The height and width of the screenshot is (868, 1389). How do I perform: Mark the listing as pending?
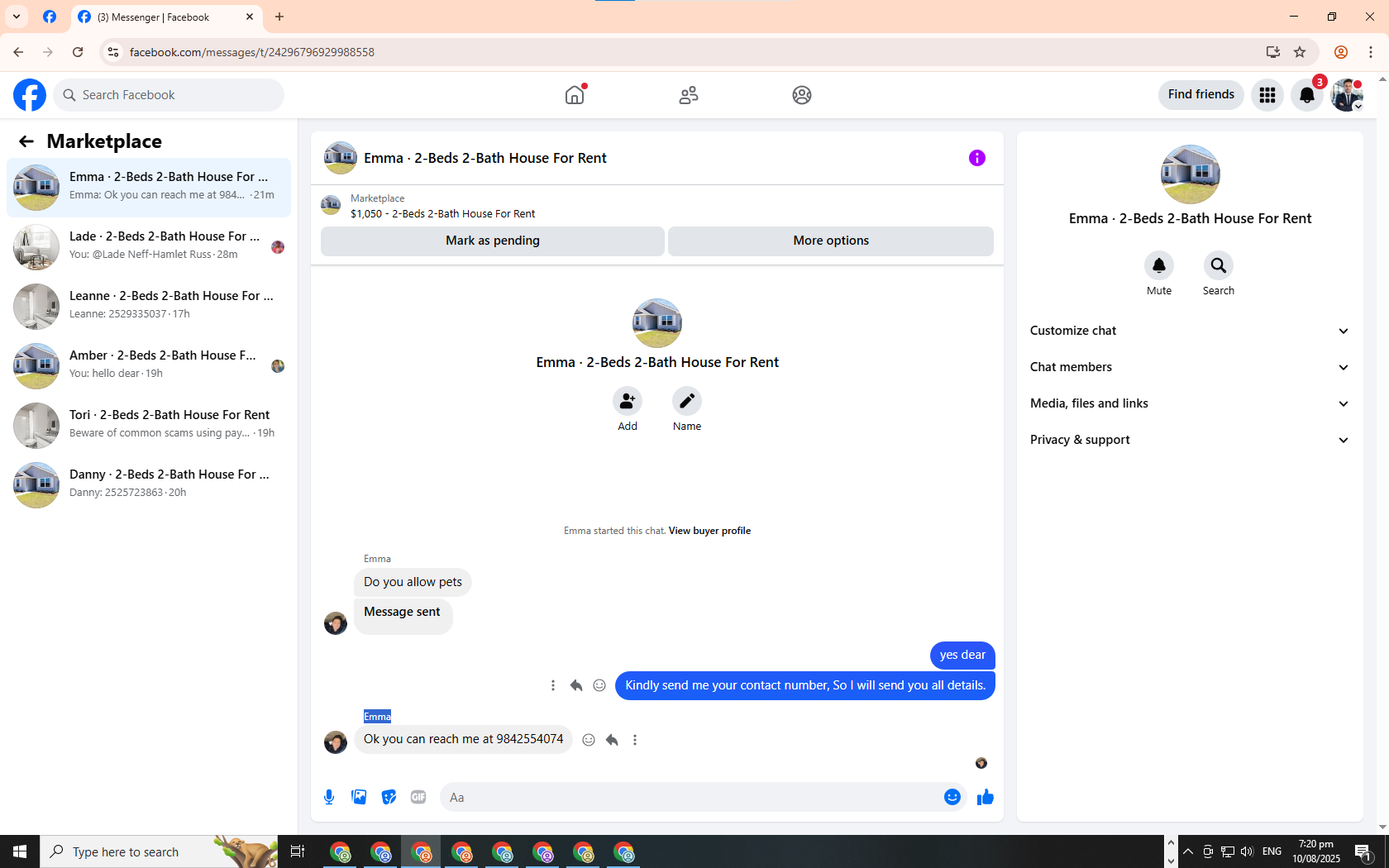[x=493, y=241]
